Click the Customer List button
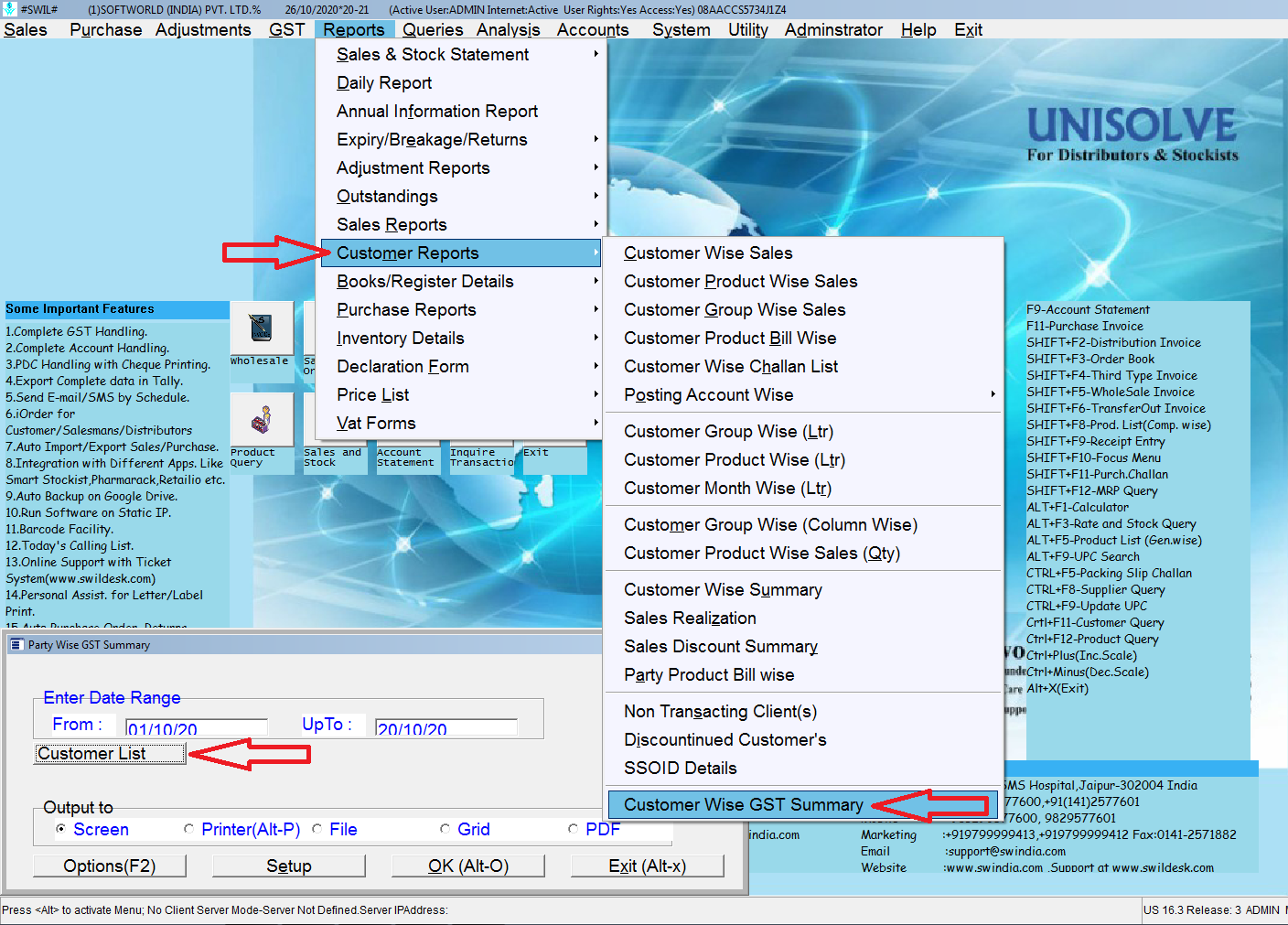Image resolution: width=1288 pixels, height=925 pixels. coord(110,753)
